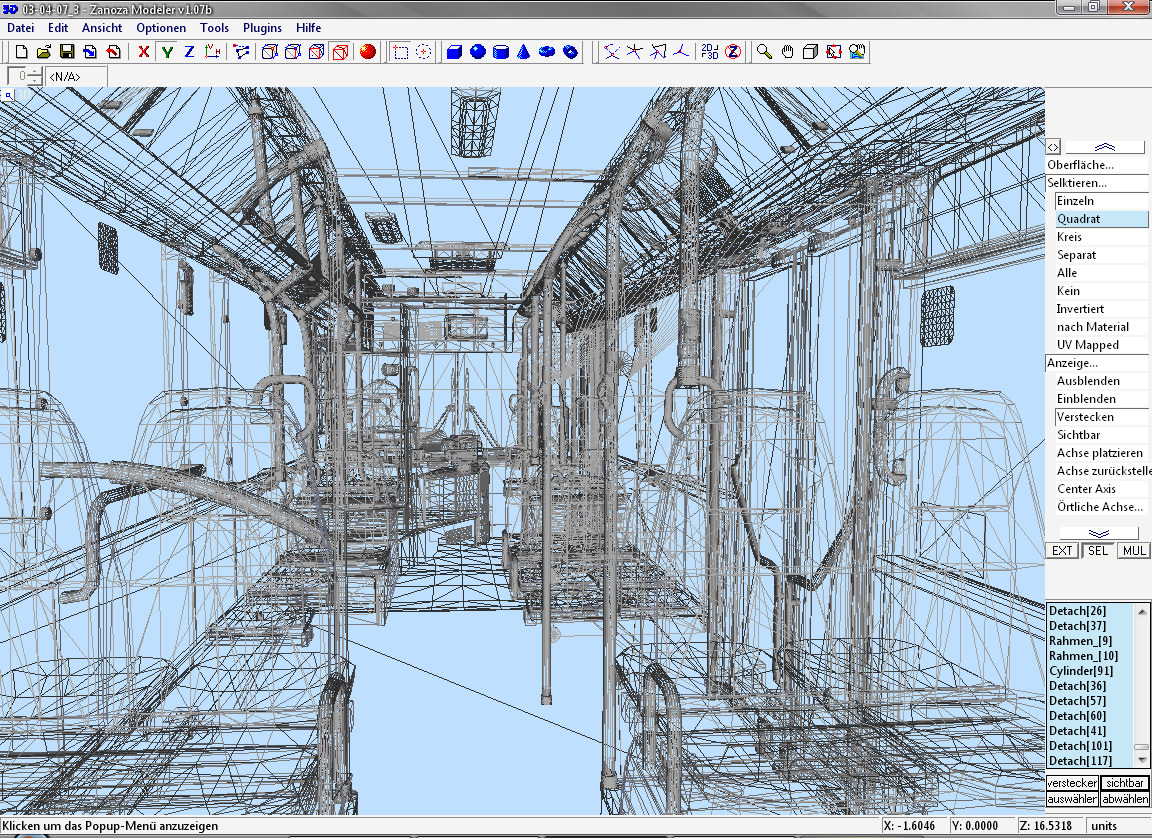Click the Verstecken display option
Screen dimensions: 1152x838
(x=1101, y=416)
